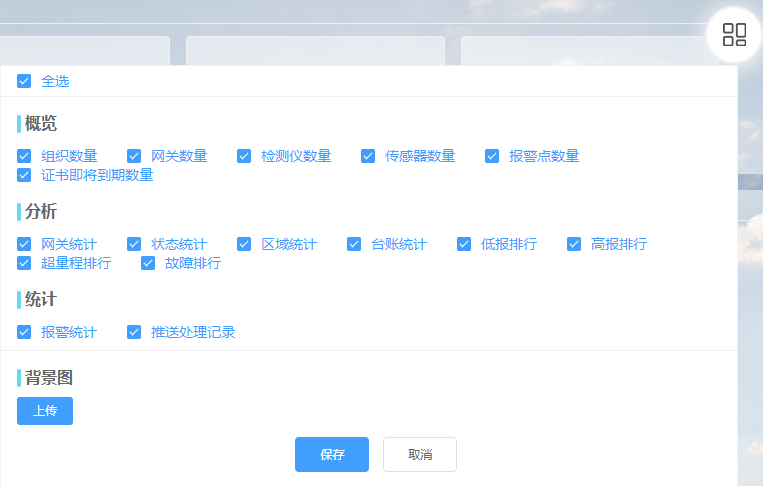
Task: Uncheck the 区域统计 option
Action: pyautogui.click(x=244, y=244)
